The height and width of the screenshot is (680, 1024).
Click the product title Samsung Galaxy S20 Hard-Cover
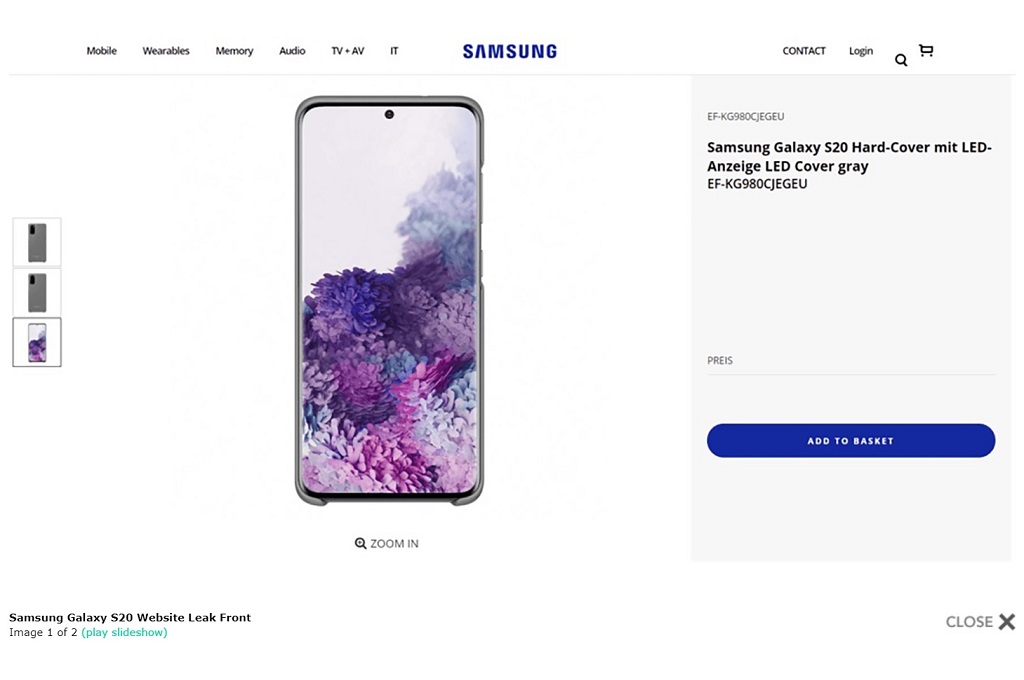pyautogui.click(x=848, y=157)
